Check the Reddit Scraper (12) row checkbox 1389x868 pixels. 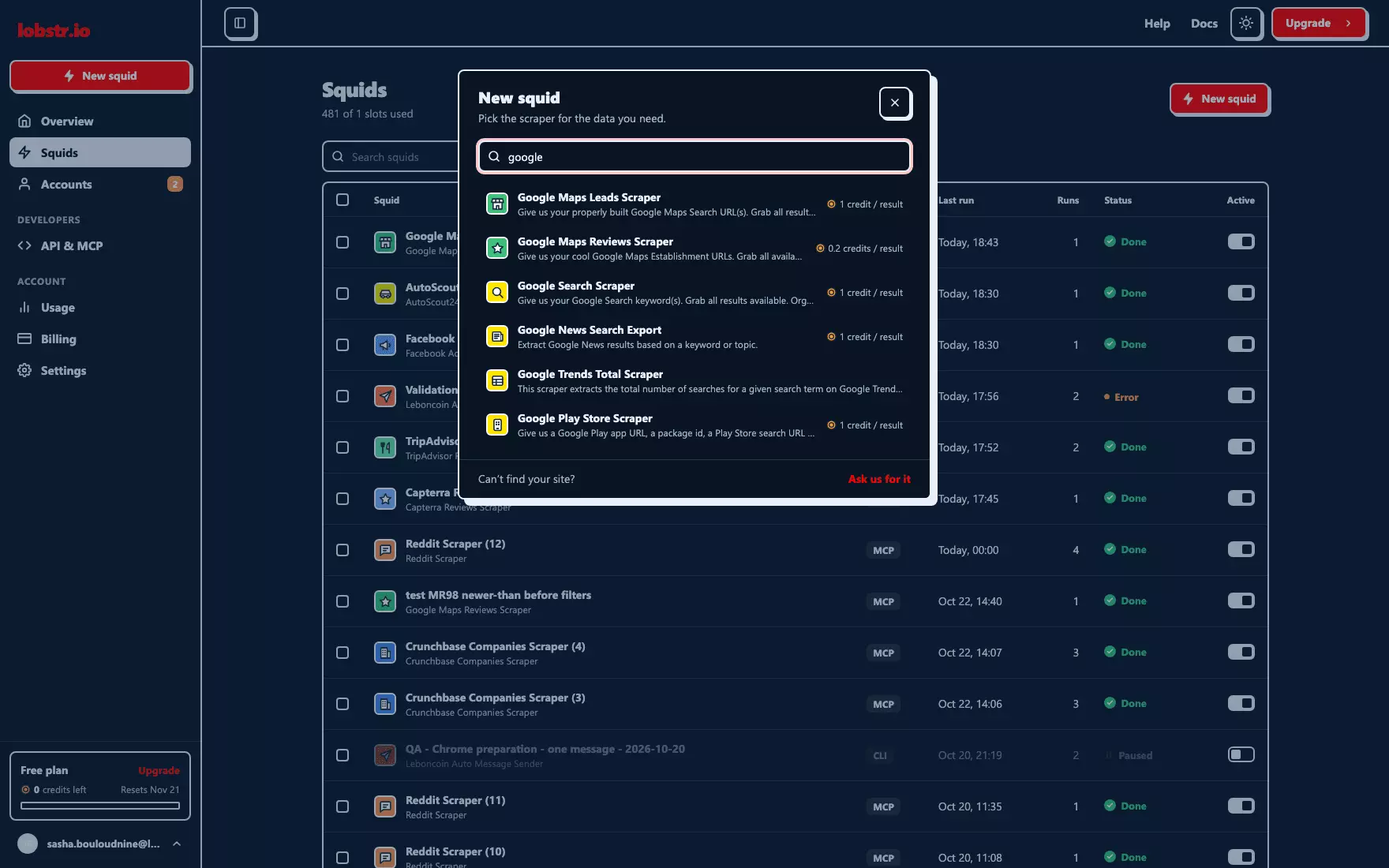[x=343, y=550]
